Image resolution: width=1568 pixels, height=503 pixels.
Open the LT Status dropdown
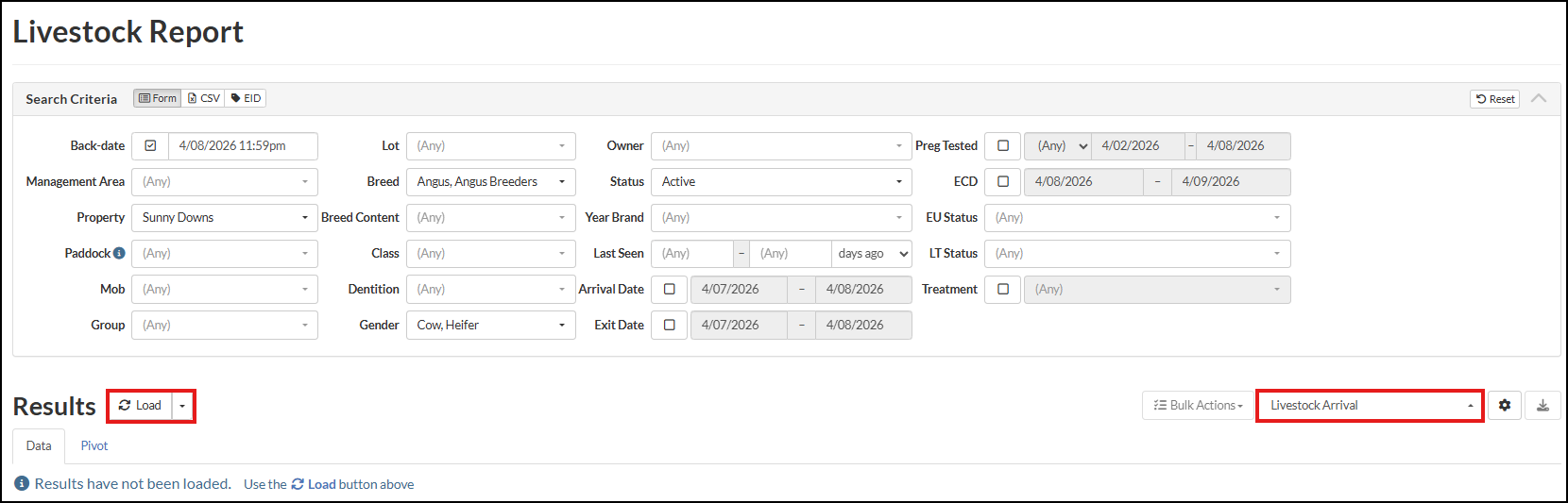pos(1137,254)
